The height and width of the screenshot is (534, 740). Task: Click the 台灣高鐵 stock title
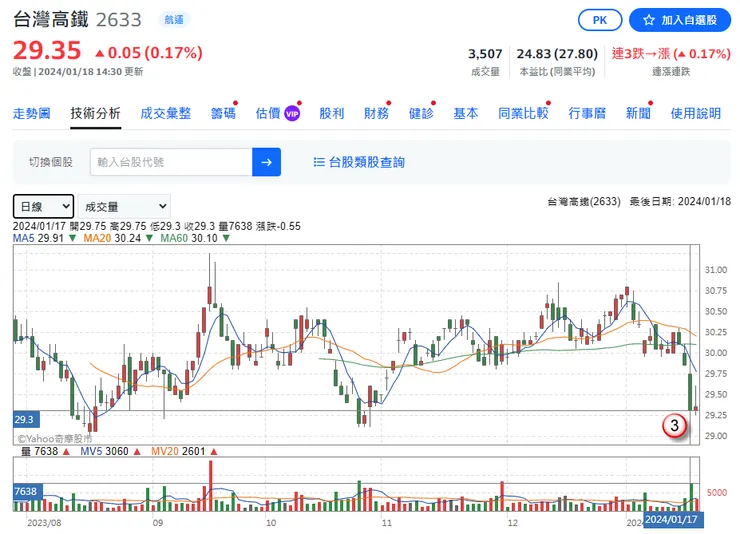point(50,19)
